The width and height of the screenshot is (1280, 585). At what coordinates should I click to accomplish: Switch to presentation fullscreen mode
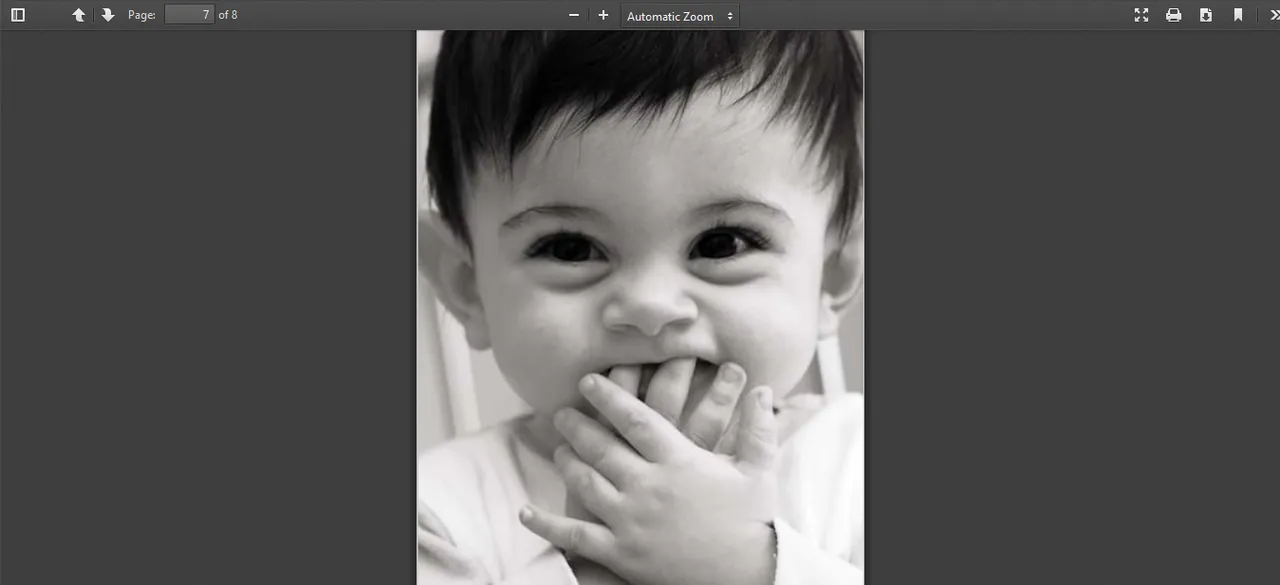tap(1141, 15)
